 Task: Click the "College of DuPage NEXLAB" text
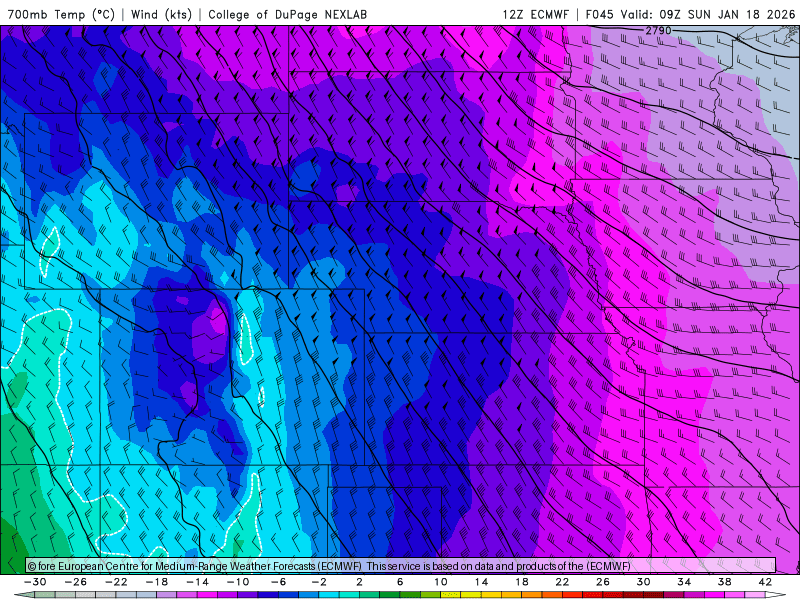(x=288, y=14)
